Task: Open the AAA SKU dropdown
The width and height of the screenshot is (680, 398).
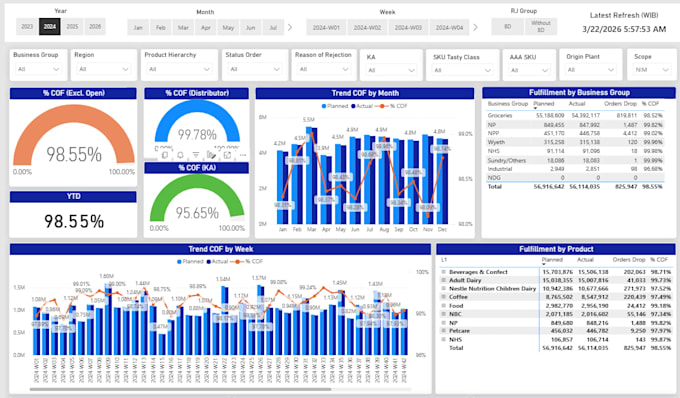Action: coord(529,70)
